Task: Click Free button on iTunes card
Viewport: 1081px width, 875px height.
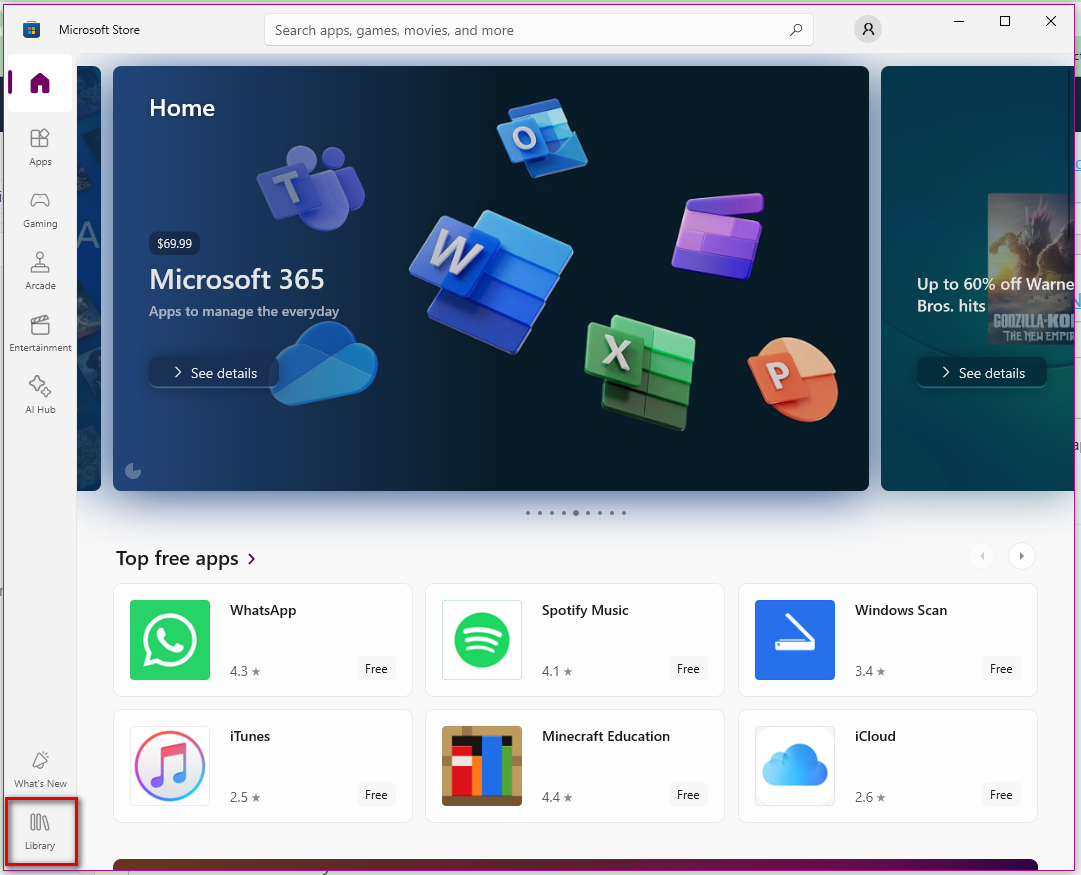Action: tap(376, 795)
